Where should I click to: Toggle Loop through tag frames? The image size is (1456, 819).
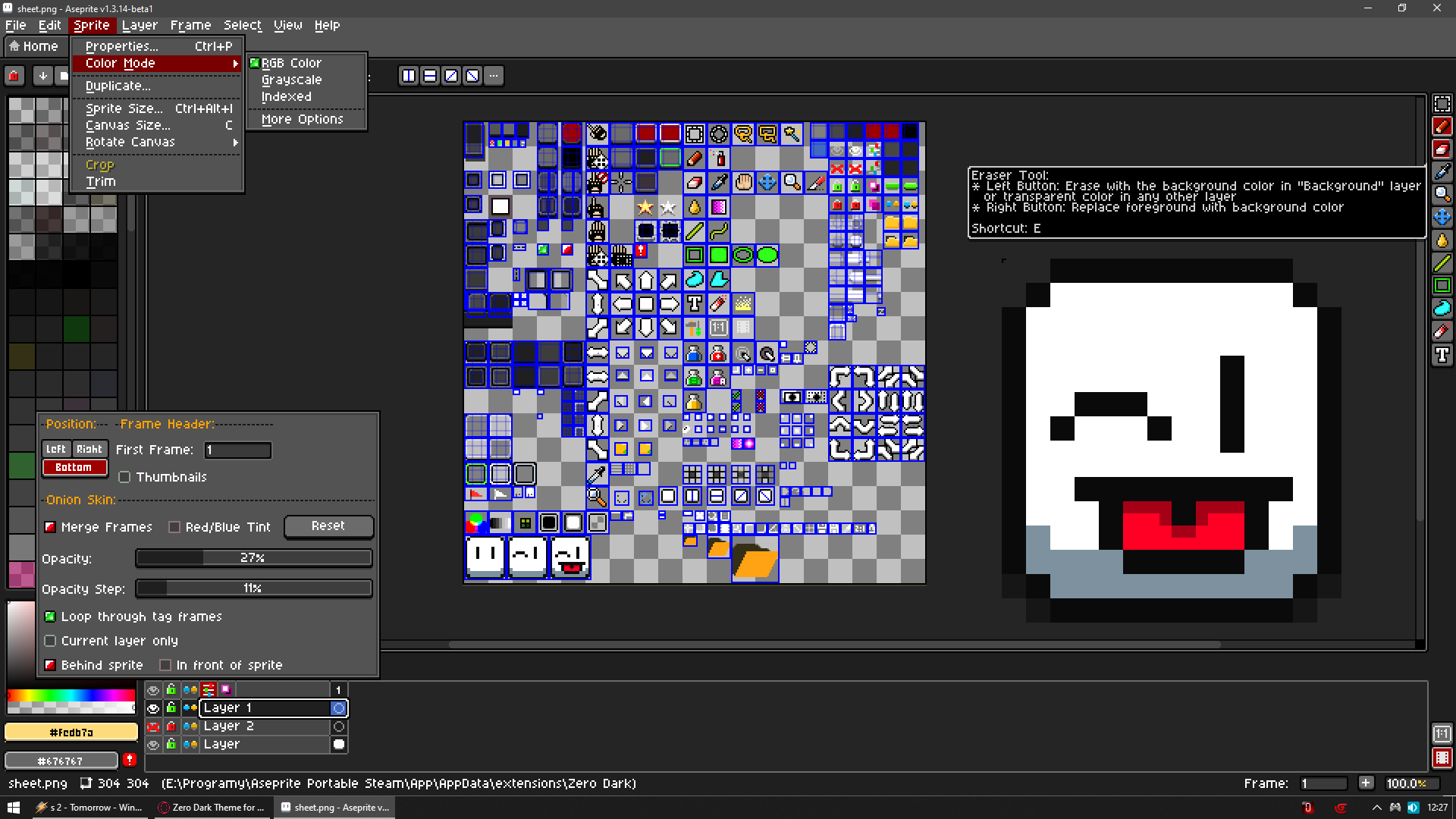tap(51, 617)
